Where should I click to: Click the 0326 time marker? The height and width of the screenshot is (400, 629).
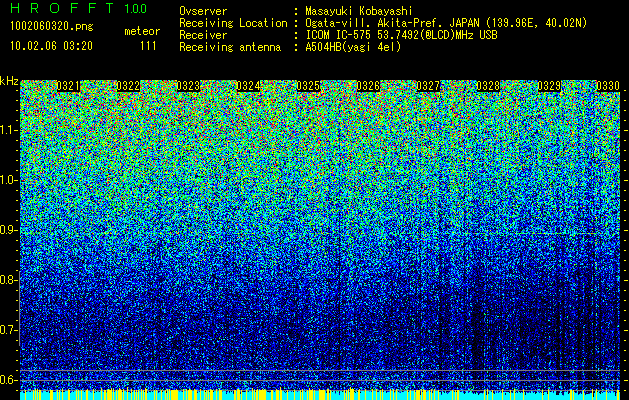[x=368, y=86]
